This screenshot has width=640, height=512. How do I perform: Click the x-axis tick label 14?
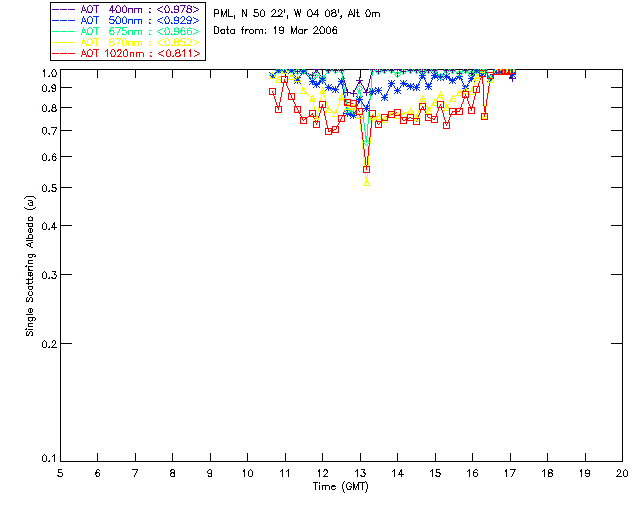pyautogui.click(x=398, y=473)
